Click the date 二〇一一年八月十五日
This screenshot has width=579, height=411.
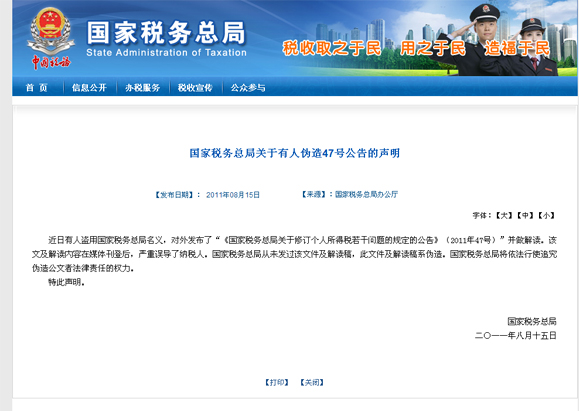click(515, 335)
